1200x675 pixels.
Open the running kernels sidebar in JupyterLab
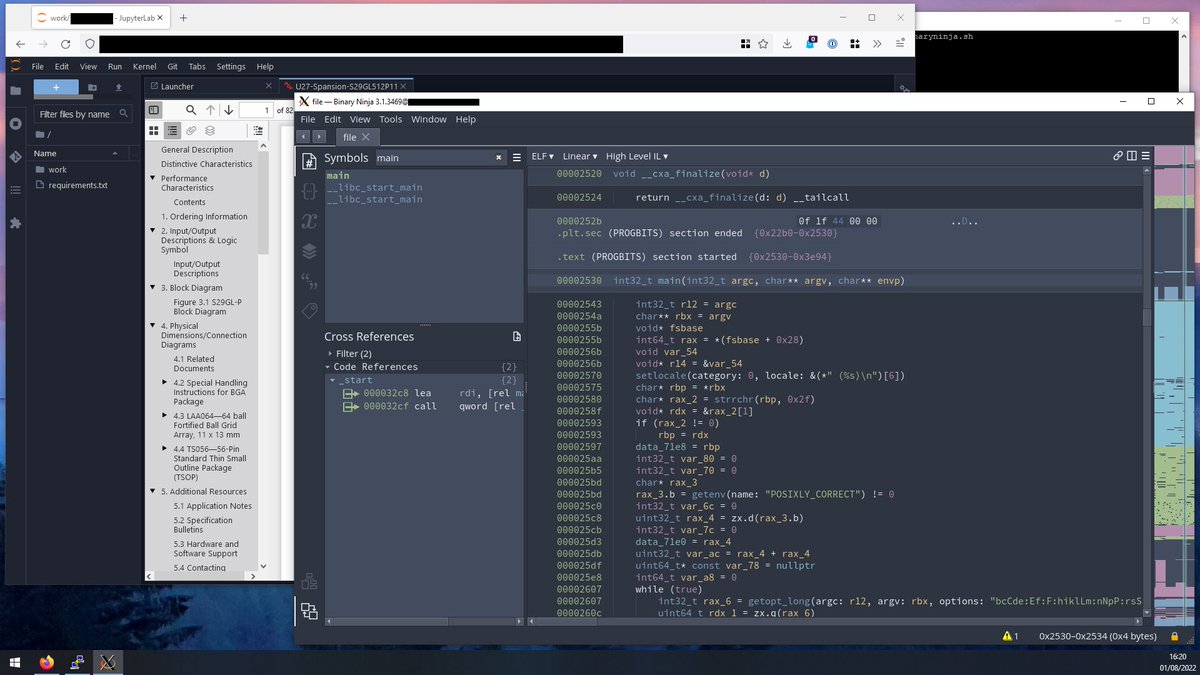point(15,124)
